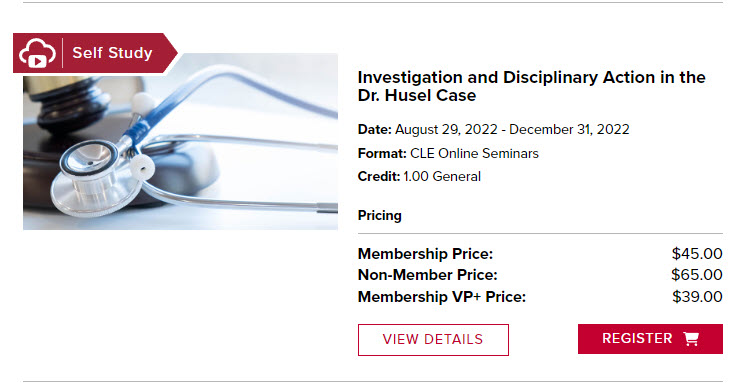Viewport: 752px width, 383px height.
Task: Select the Self Study badge label
Action: point(112,53)
